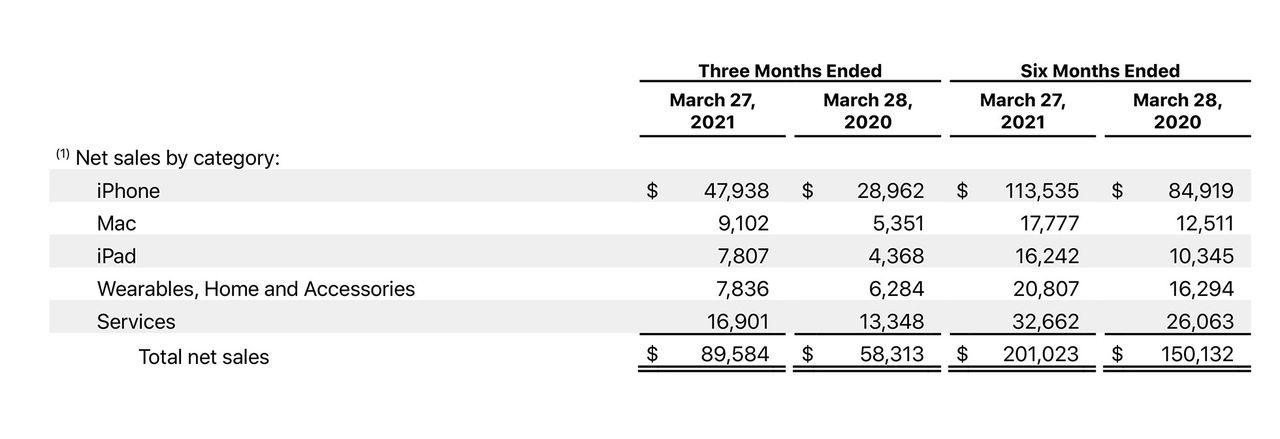The height and width of the screenshot is (439, 1280).
Task: Select total net sales 89,584
Action: point(735,354)
